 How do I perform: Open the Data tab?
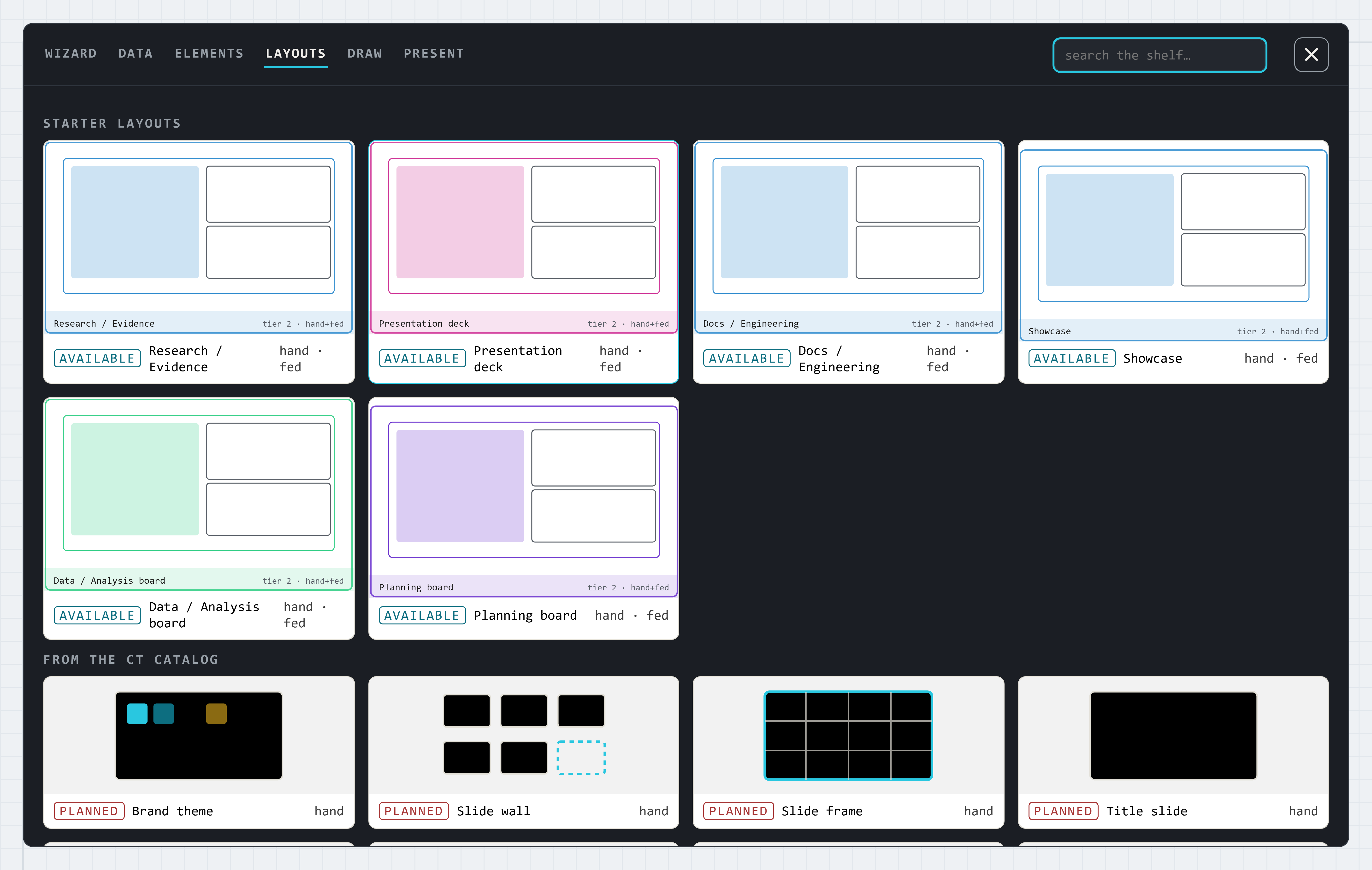[136, 53]
